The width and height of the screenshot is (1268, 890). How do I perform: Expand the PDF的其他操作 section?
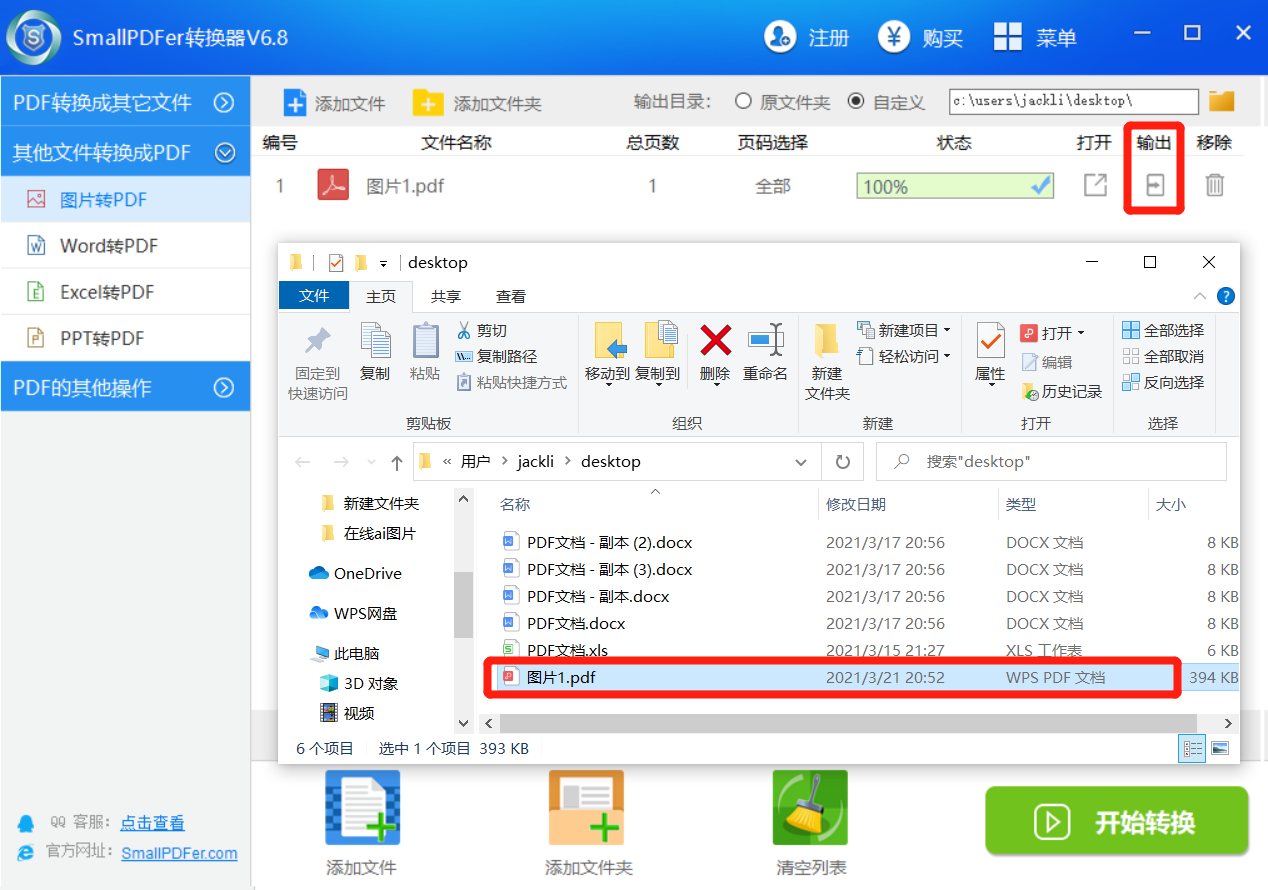pyautogui.click(x=224, y=387)
